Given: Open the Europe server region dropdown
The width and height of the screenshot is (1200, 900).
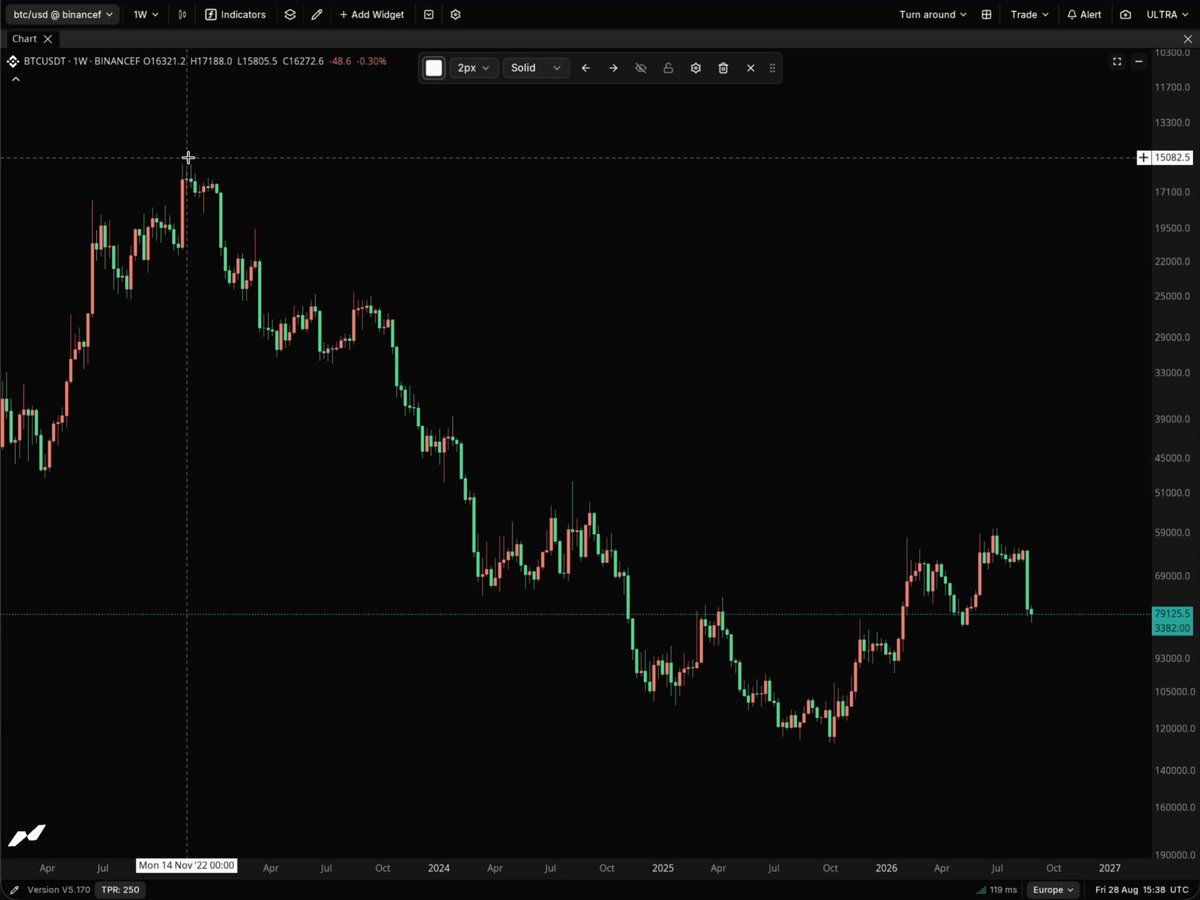Looking at the screenshot, I should click(1054, 890).
